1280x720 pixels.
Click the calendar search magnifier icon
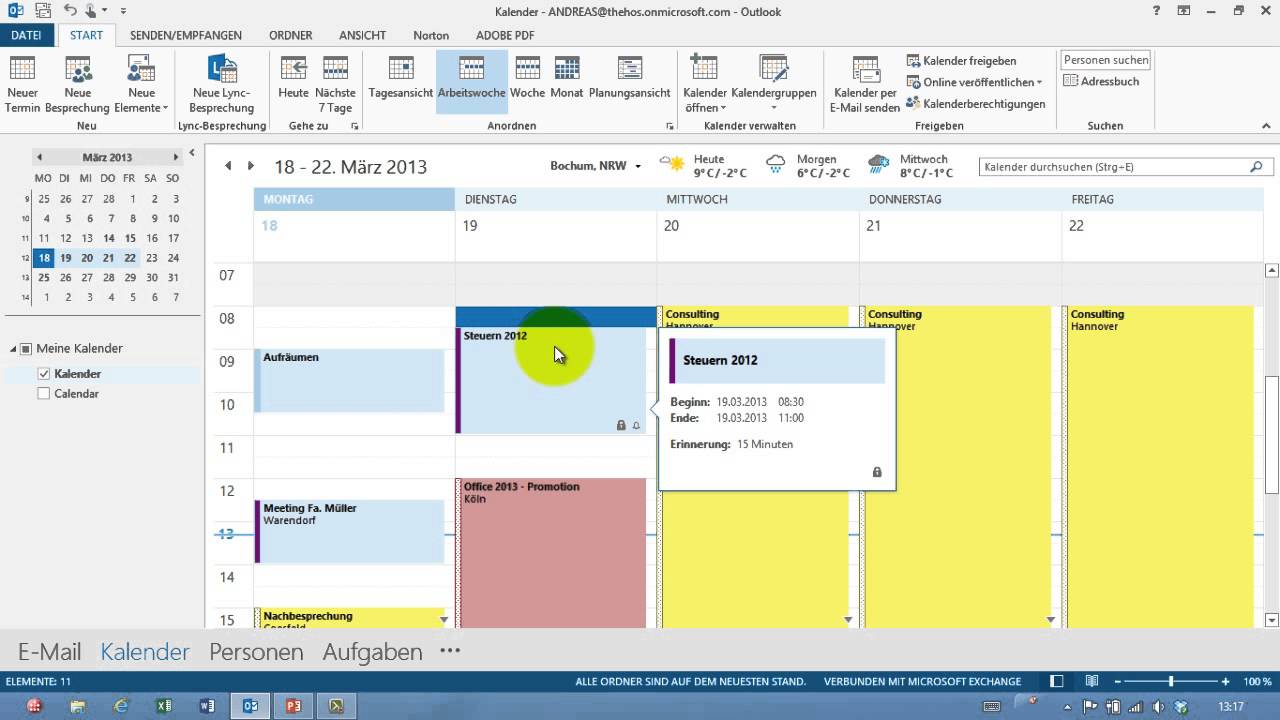pyautogui.click(x=1257, y=167)
